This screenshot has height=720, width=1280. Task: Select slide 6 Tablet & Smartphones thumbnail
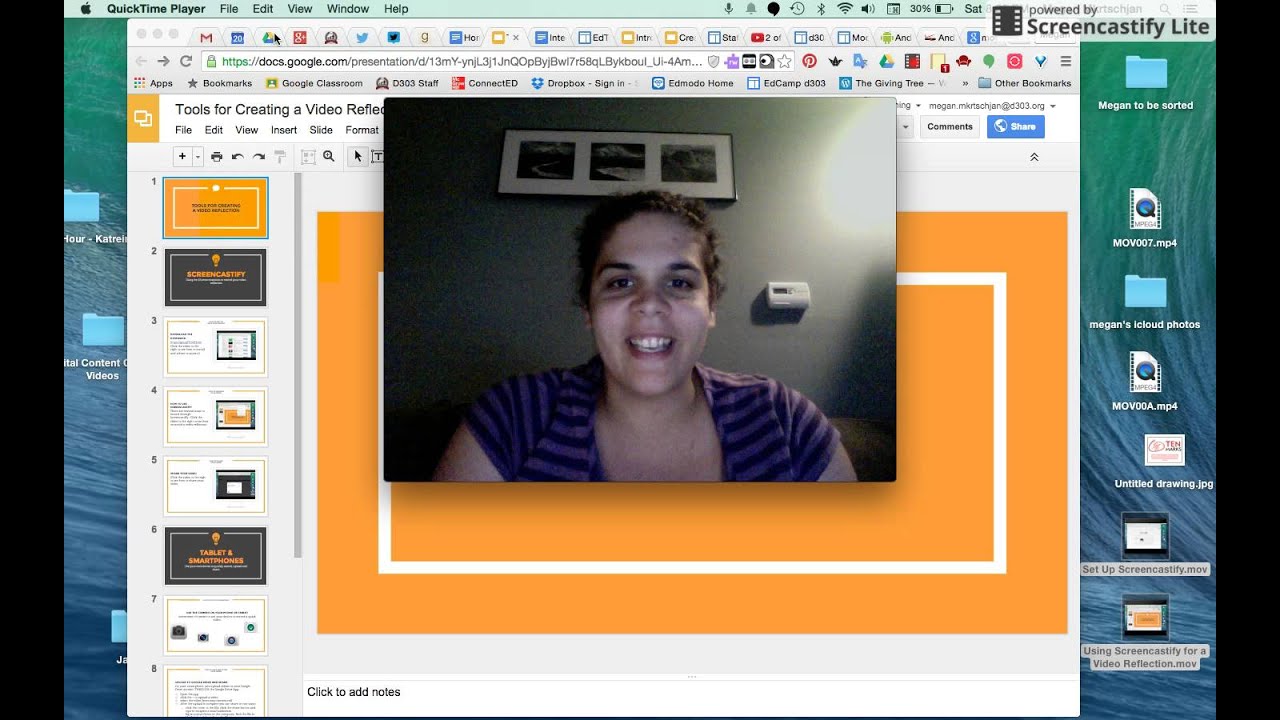pyautogui.click(x=215, y=555)
